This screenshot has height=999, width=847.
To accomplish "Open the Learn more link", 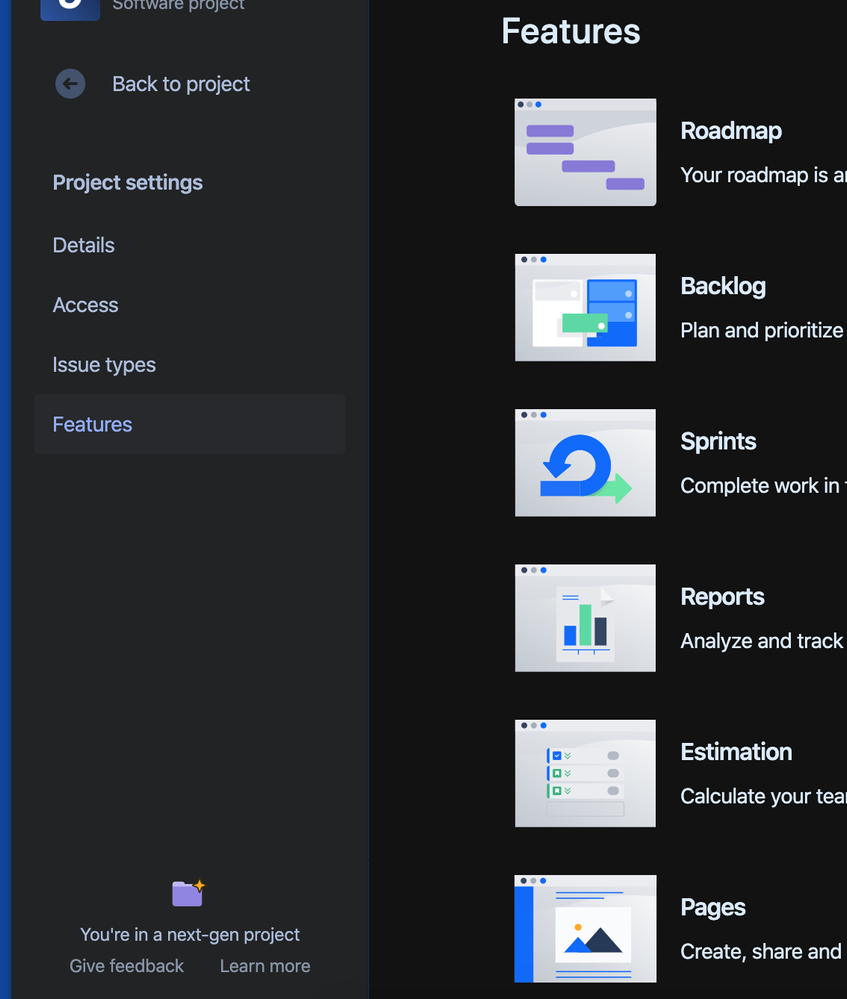I will pos(265,966).
